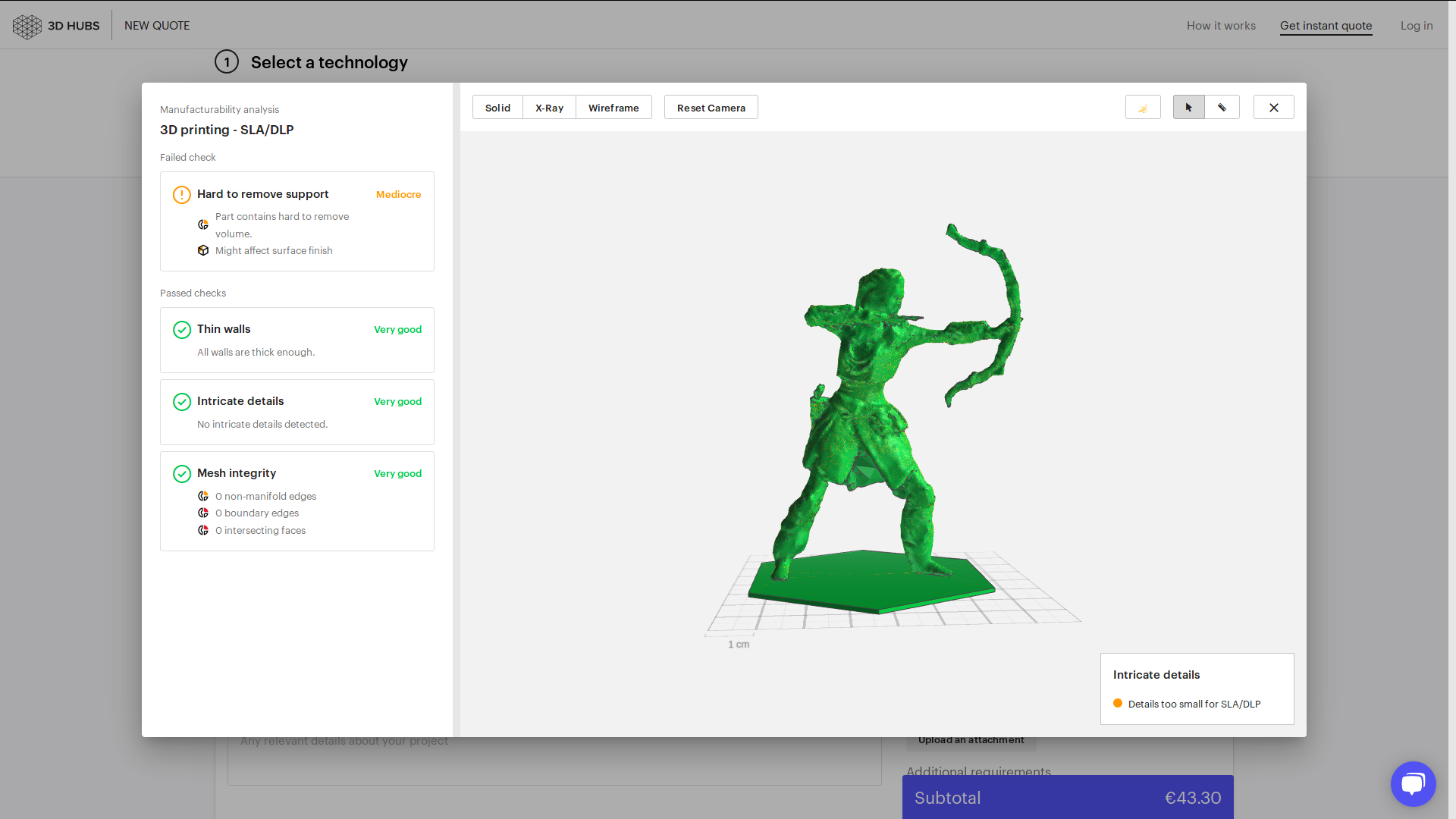Click the warning icon beside Hard to remove support
1456x819 pixels.
tap(182, 195)
